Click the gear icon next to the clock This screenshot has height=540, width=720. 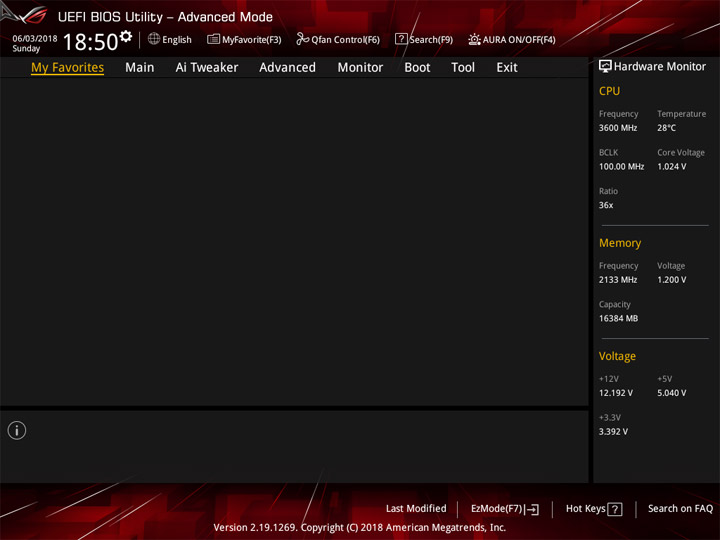pos(126,36)
